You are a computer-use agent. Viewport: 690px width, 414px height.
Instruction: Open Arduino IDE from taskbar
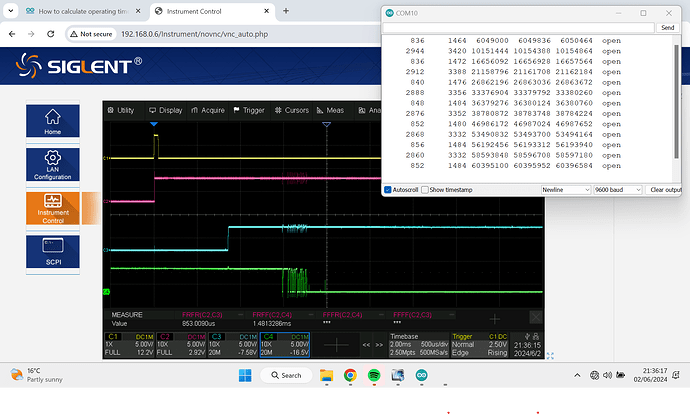pyautogui.click(x=422, y=375)
